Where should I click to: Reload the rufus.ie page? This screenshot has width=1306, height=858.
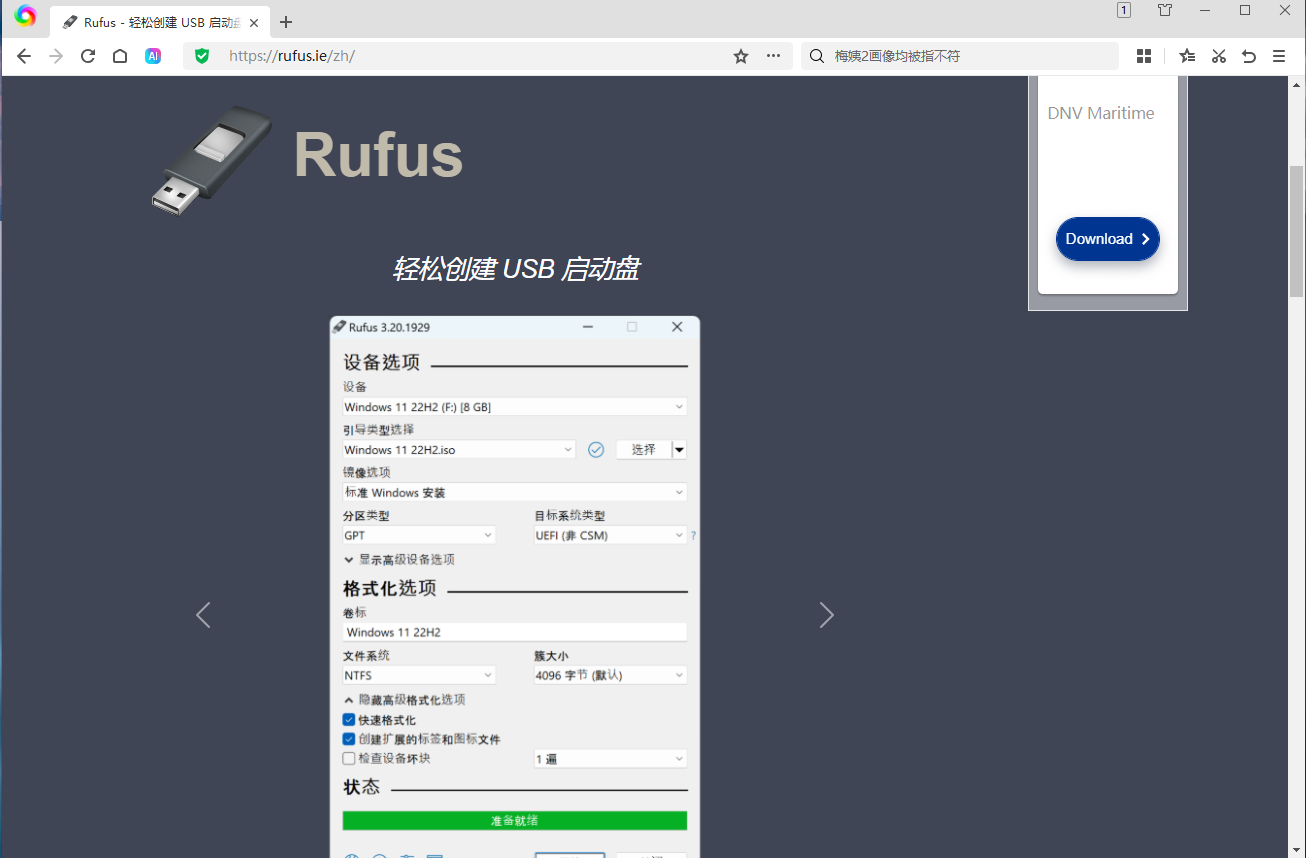(88, 56)
